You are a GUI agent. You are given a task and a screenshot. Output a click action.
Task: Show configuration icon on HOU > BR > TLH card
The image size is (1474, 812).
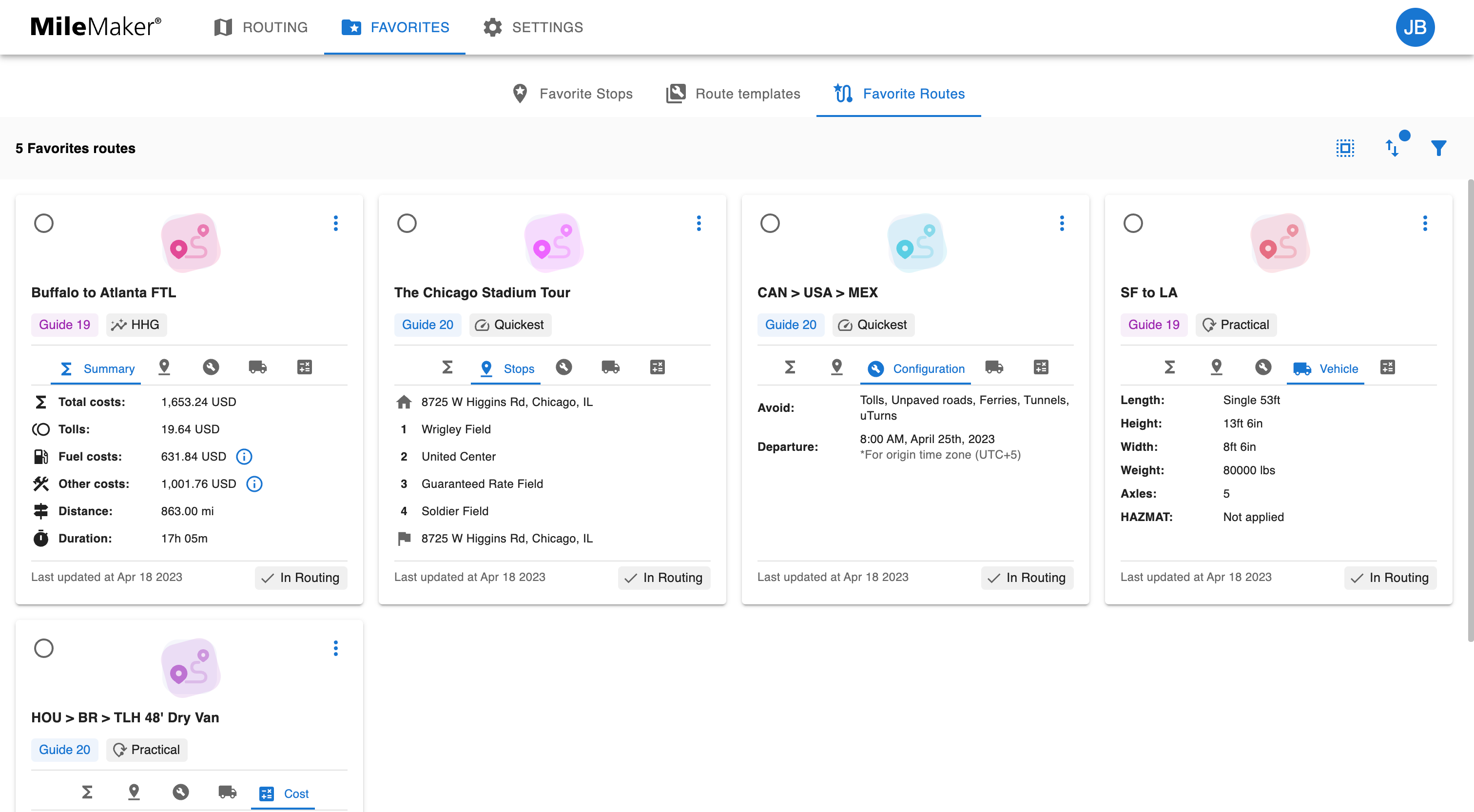[x=181, y=793]
